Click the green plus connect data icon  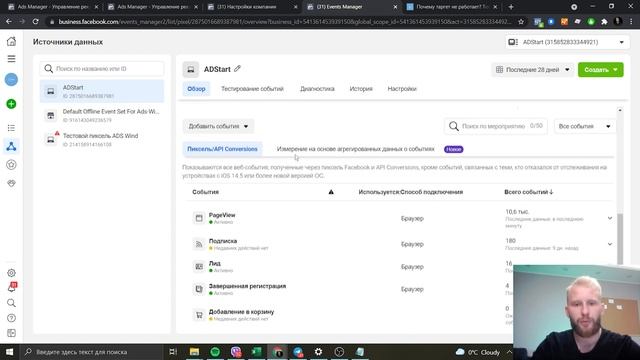(x=11, y=104)
